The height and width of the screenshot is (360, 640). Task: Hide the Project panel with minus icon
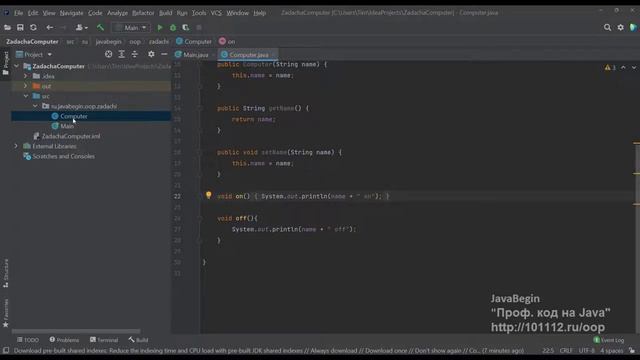coord(164,54)
